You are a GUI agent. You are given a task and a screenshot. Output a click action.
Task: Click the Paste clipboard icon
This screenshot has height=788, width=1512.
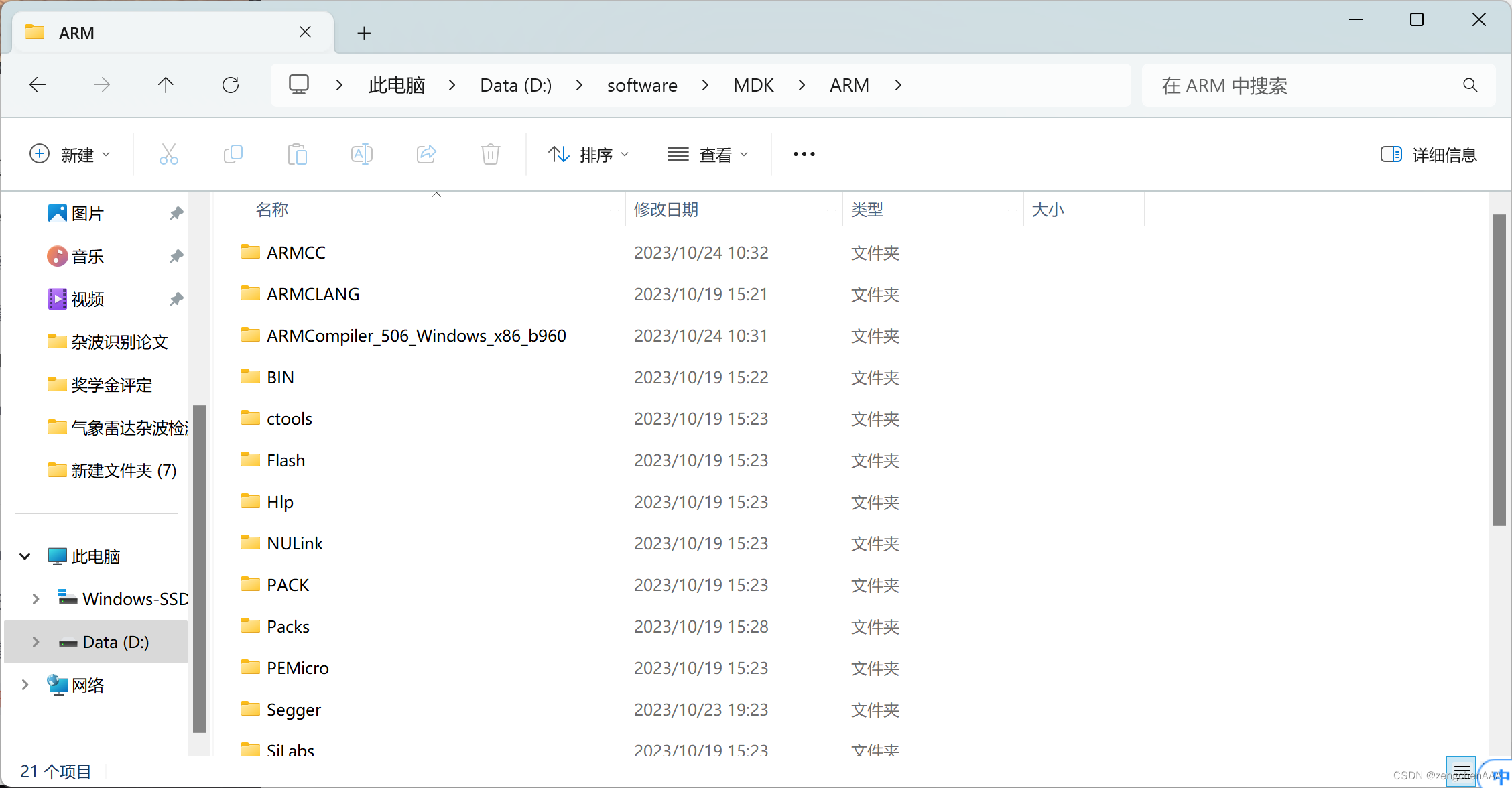[x=297, y=155]
